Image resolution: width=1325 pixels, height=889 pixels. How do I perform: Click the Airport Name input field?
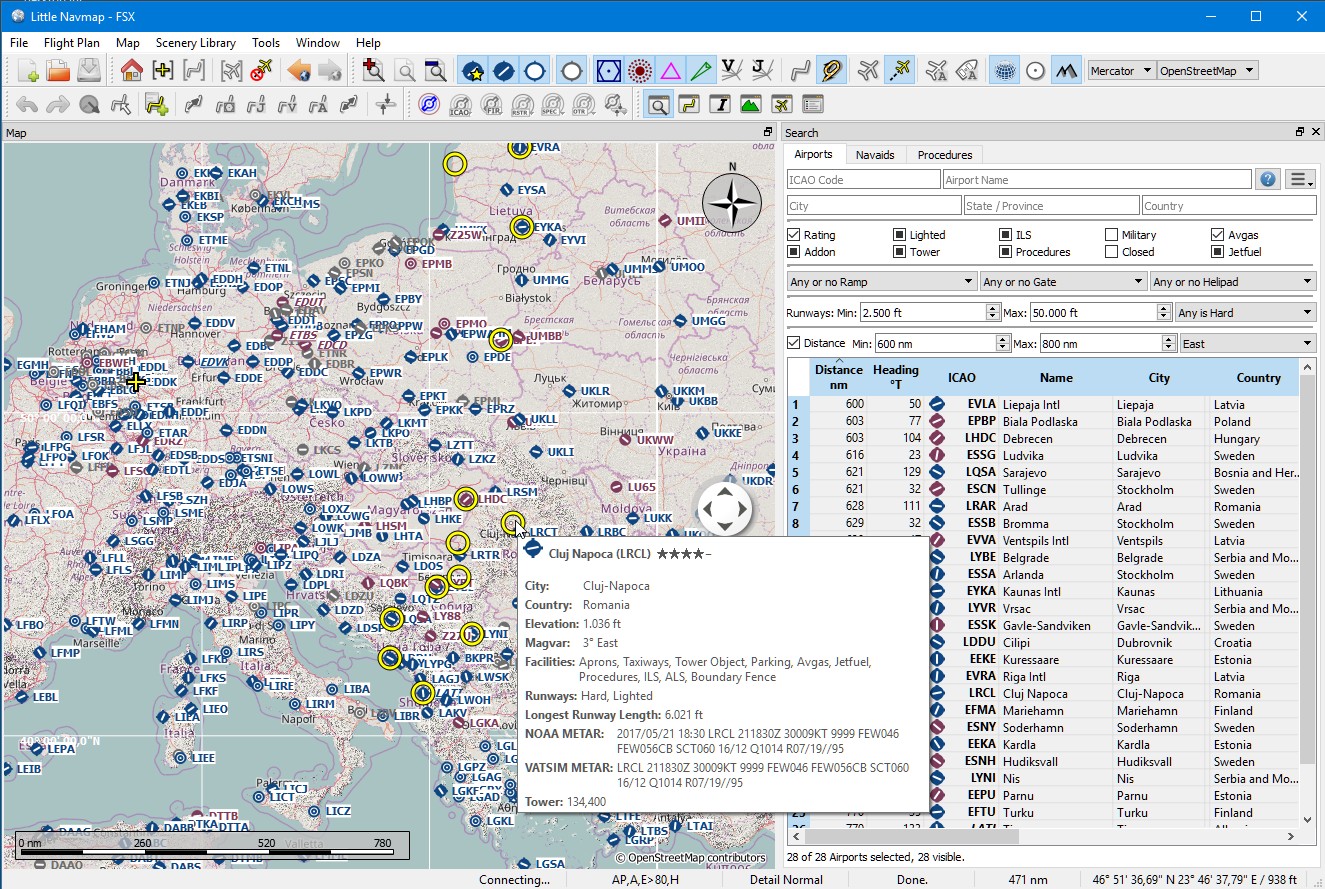[x=1097, y=180]
